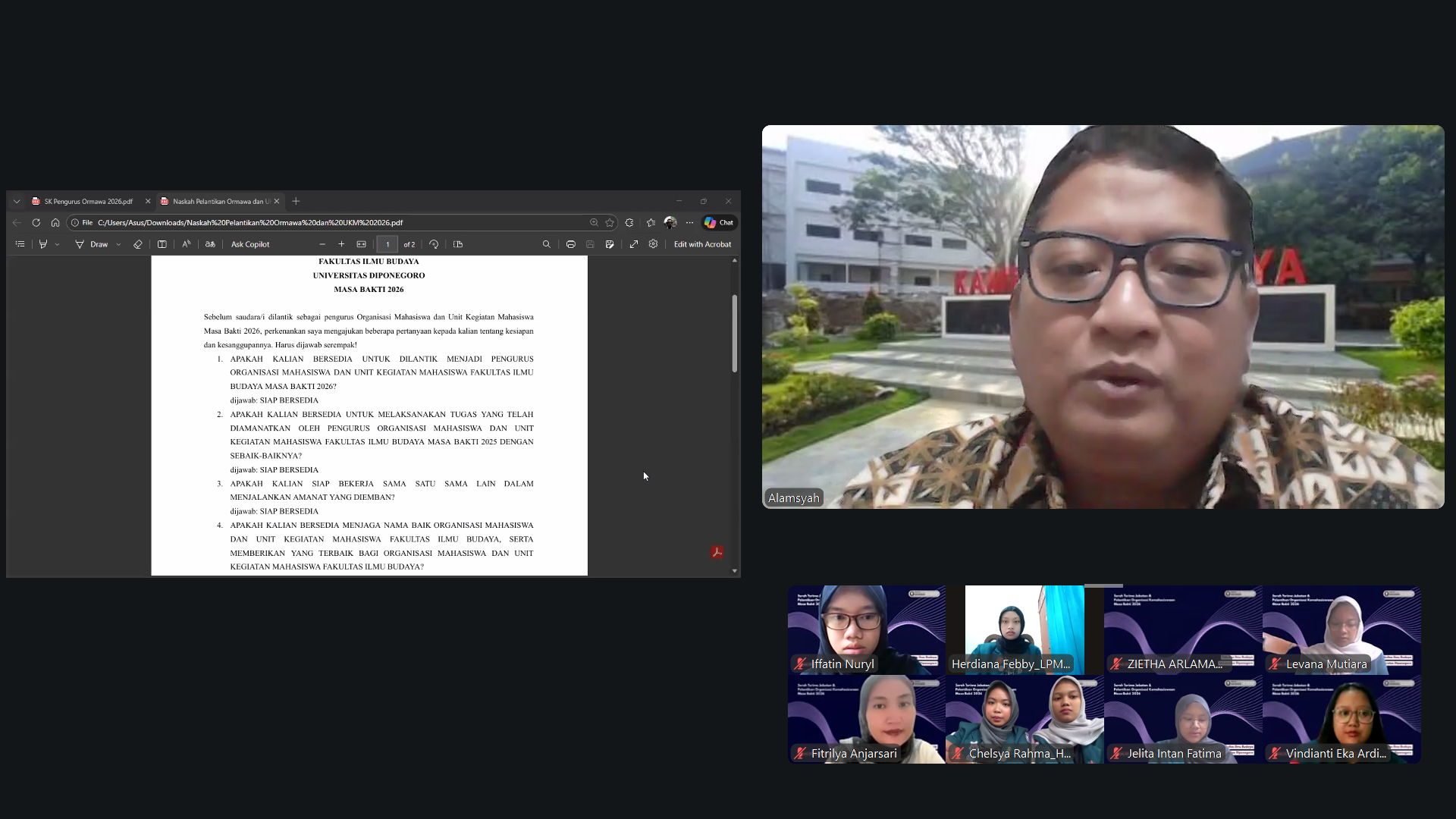This screenshot has width=1456, height=819.
Task: Click Edit with Acrobat
Action: pos(702,244)
